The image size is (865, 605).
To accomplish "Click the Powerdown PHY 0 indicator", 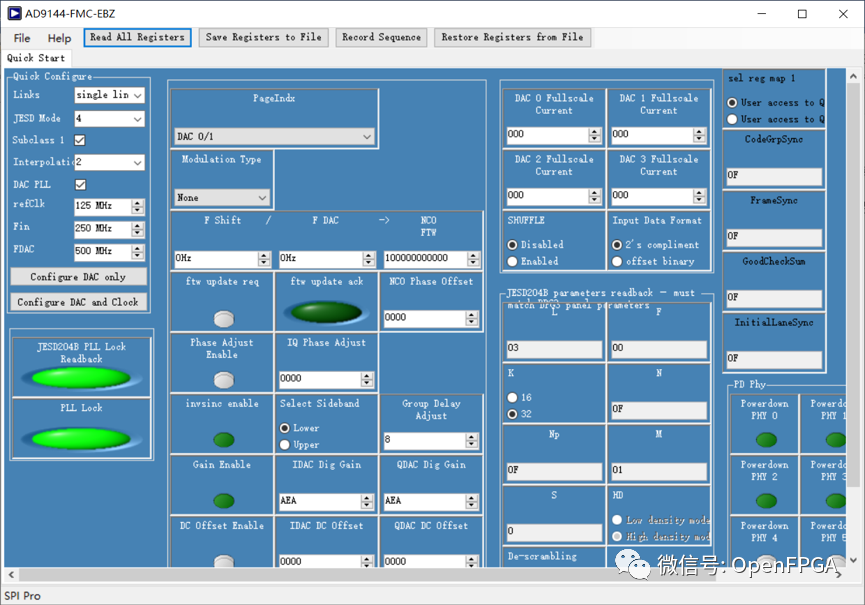I will click(x=765, y=440).
